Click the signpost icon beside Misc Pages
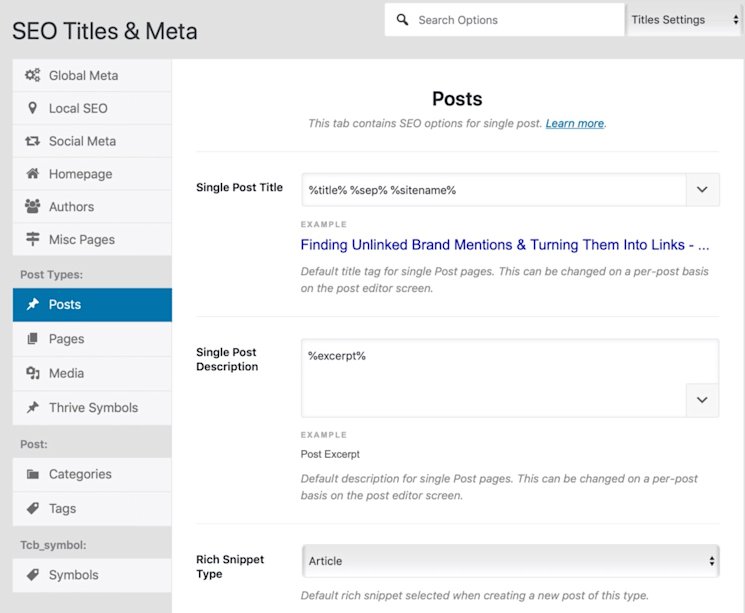The width and height of the screenshot is (745, 613). tap(33, 240)
